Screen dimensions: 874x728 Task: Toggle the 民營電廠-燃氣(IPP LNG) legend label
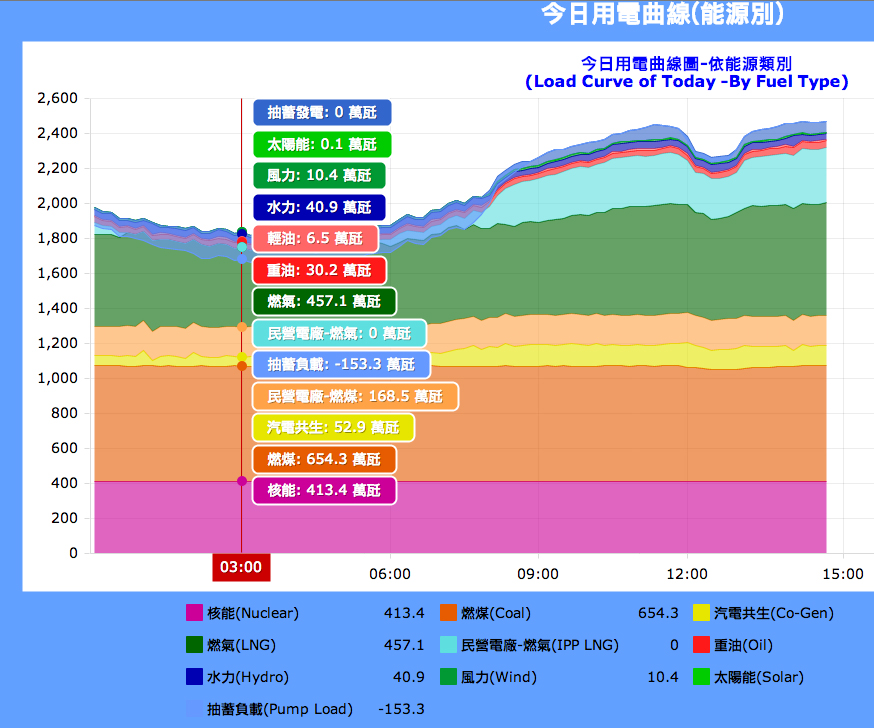[x=540, y=645]
